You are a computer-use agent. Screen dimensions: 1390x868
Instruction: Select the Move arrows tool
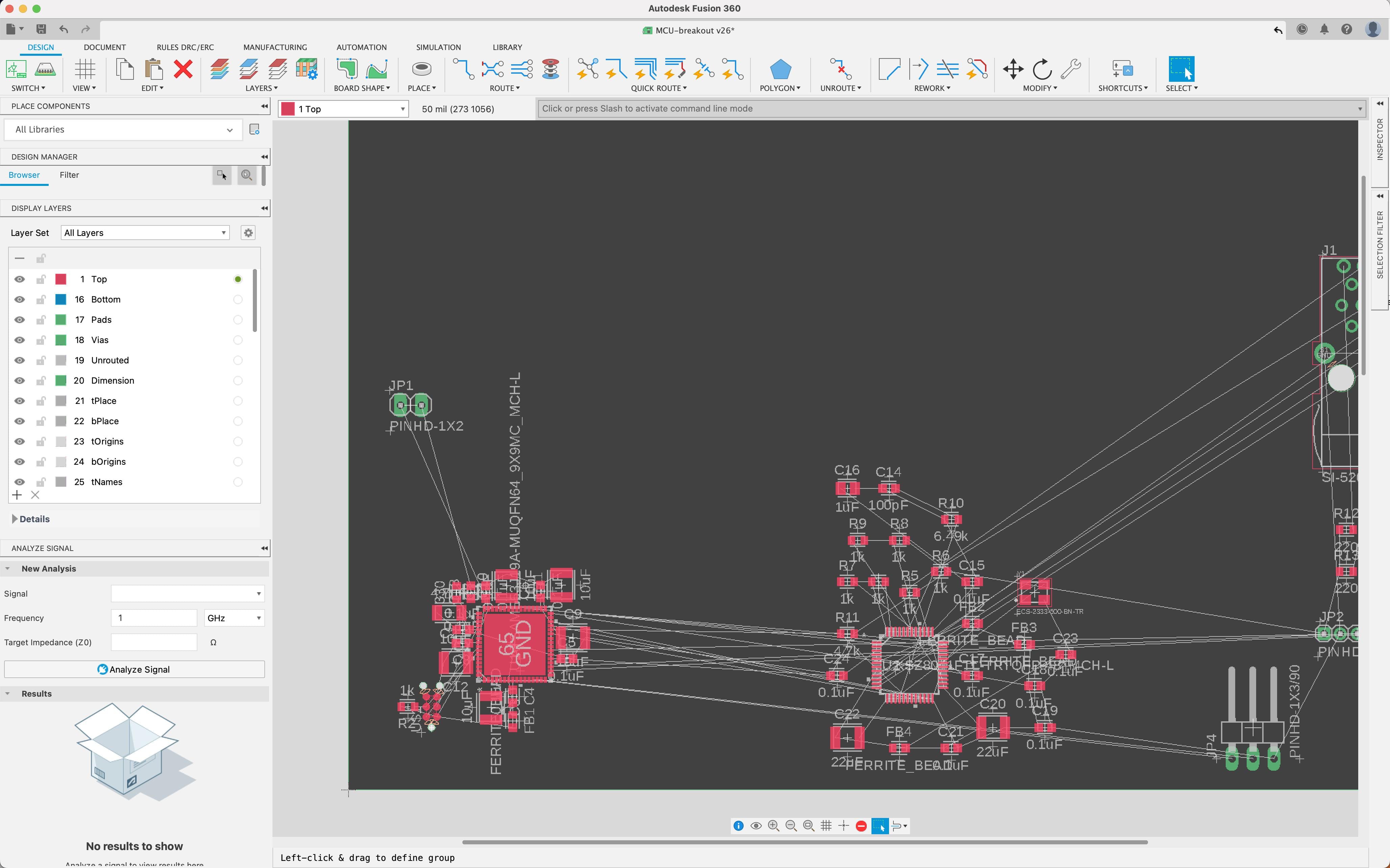1013,70
